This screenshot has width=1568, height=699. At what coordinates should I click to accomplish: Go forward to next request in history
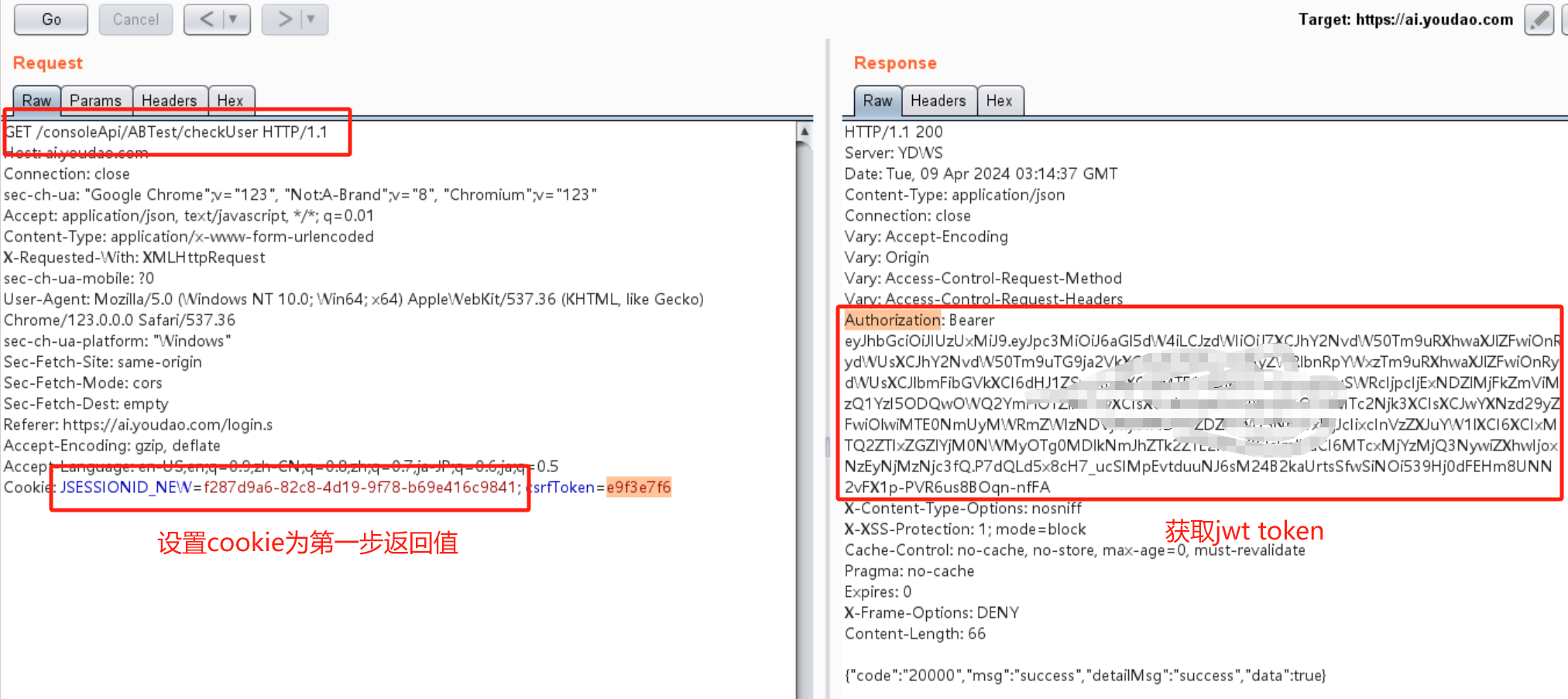[x=284, y=19]
